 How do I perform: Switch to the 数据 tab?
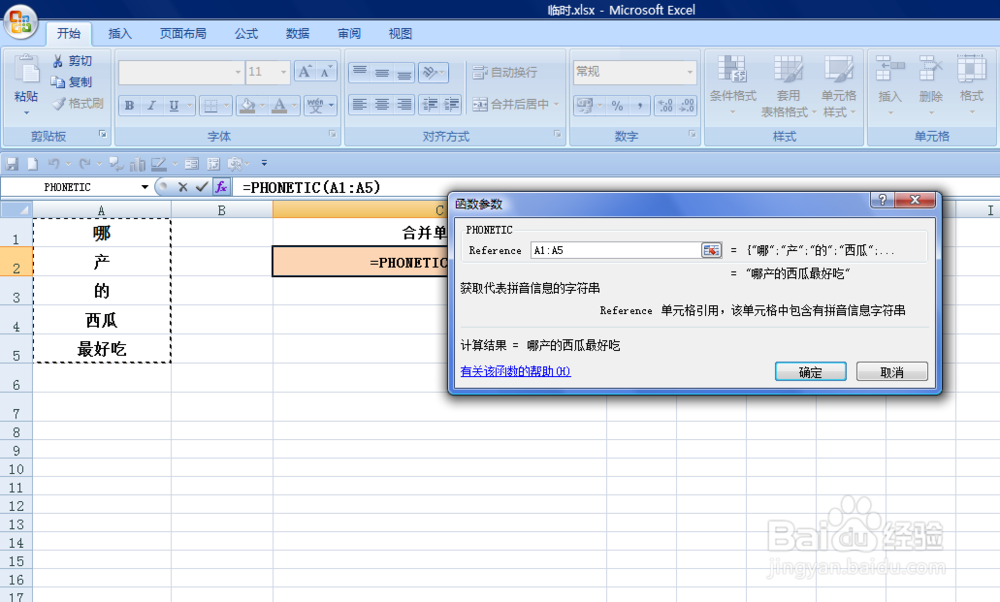tap(297, 34)
